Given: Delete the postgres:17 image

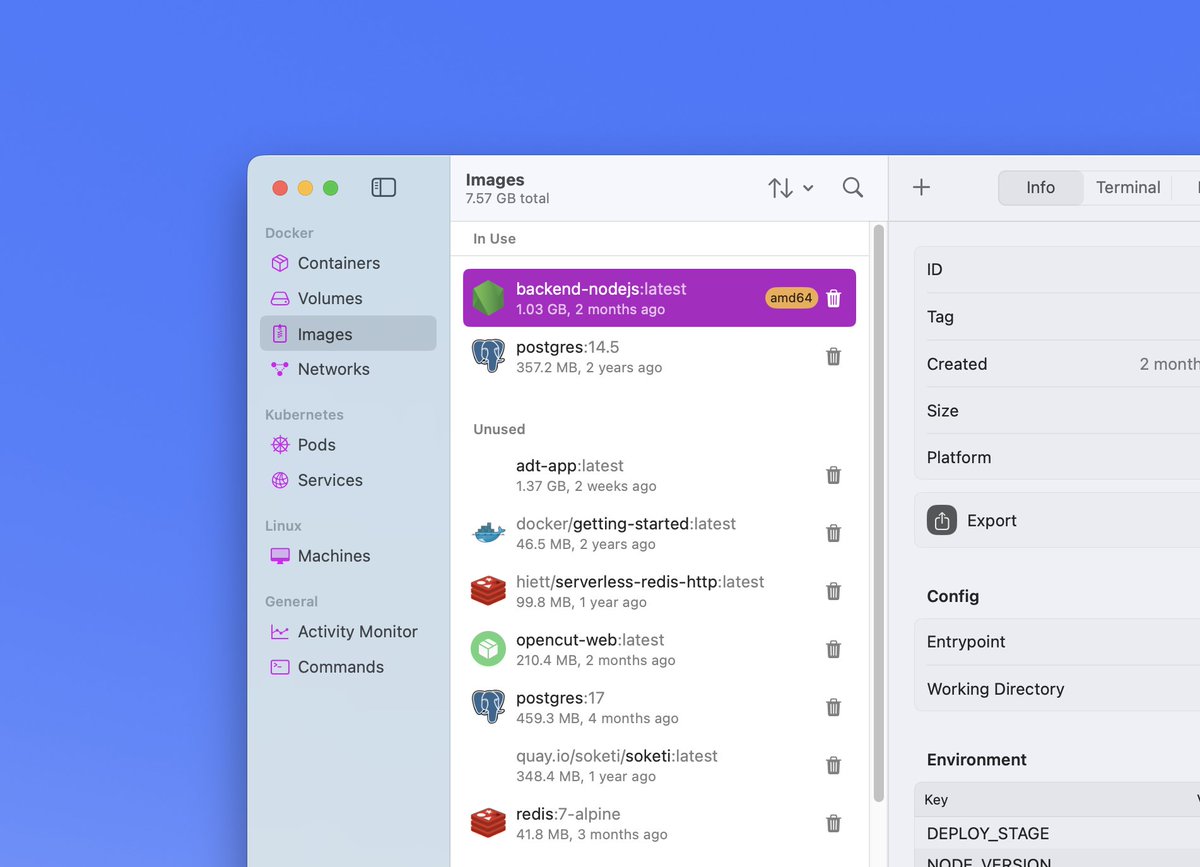Looking at the screenshot, I should (x=834, y=707).
